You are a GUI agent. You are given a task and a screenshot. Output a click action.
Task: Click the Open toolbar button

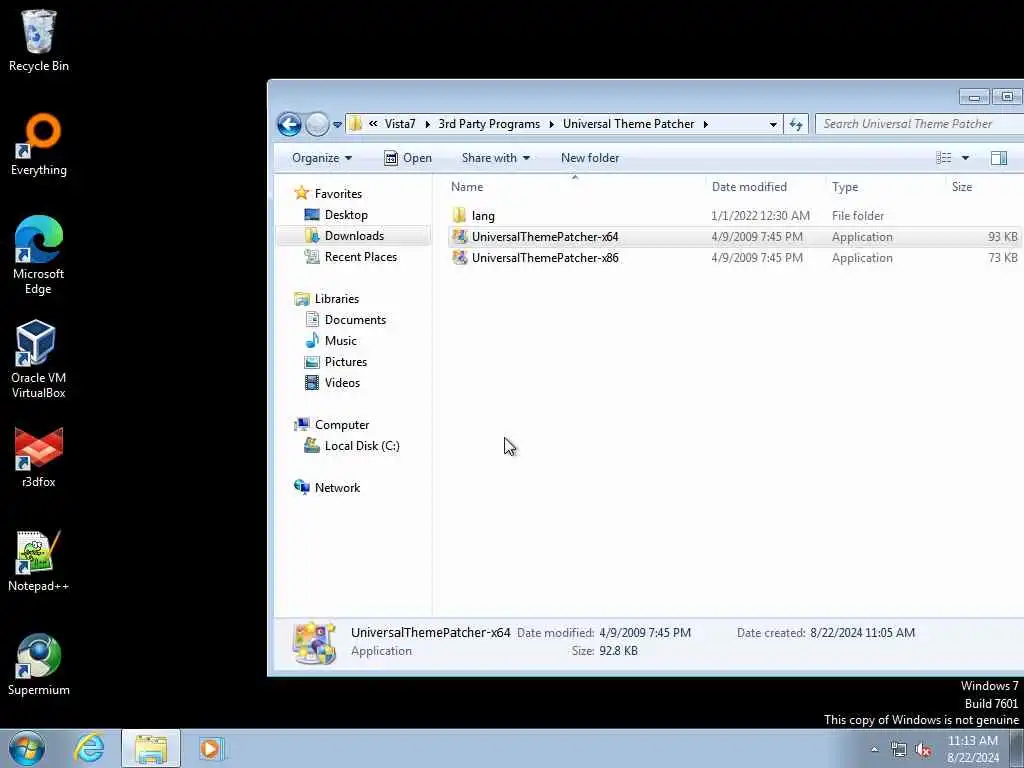coord(408,158)
